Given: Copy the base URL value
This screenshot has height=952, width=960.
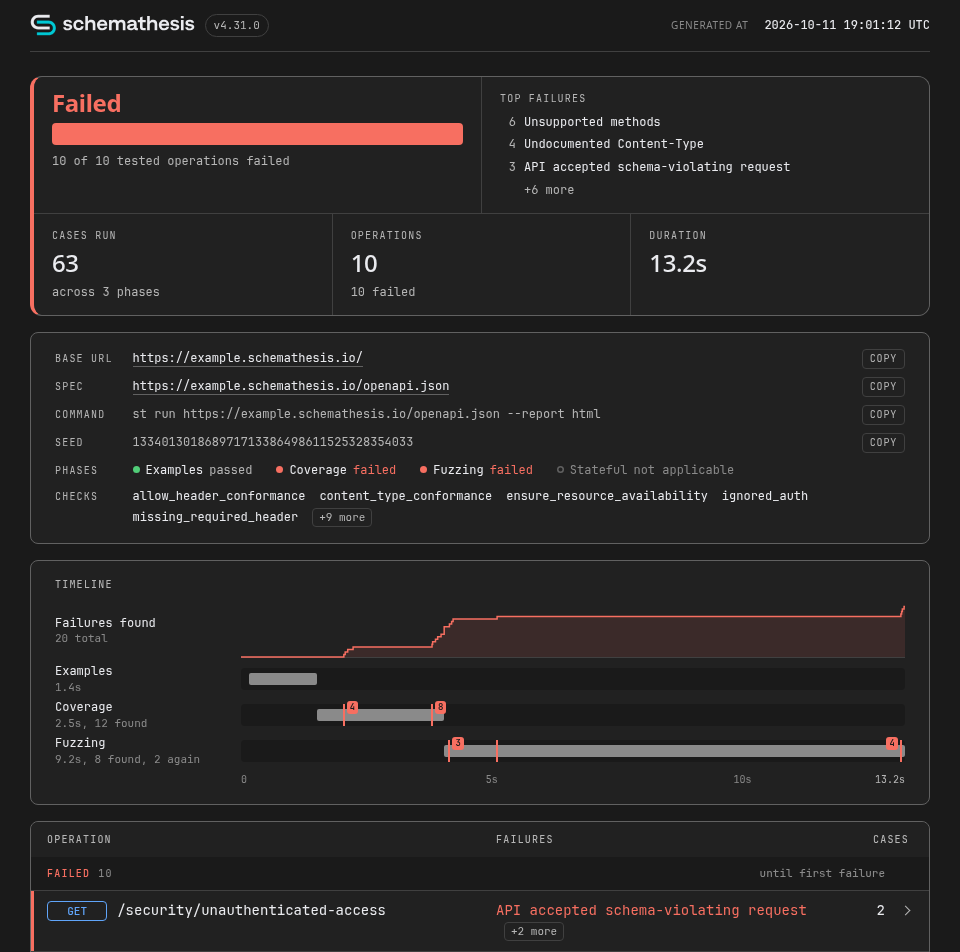Looking at the screenshot, I should (882, 358).
